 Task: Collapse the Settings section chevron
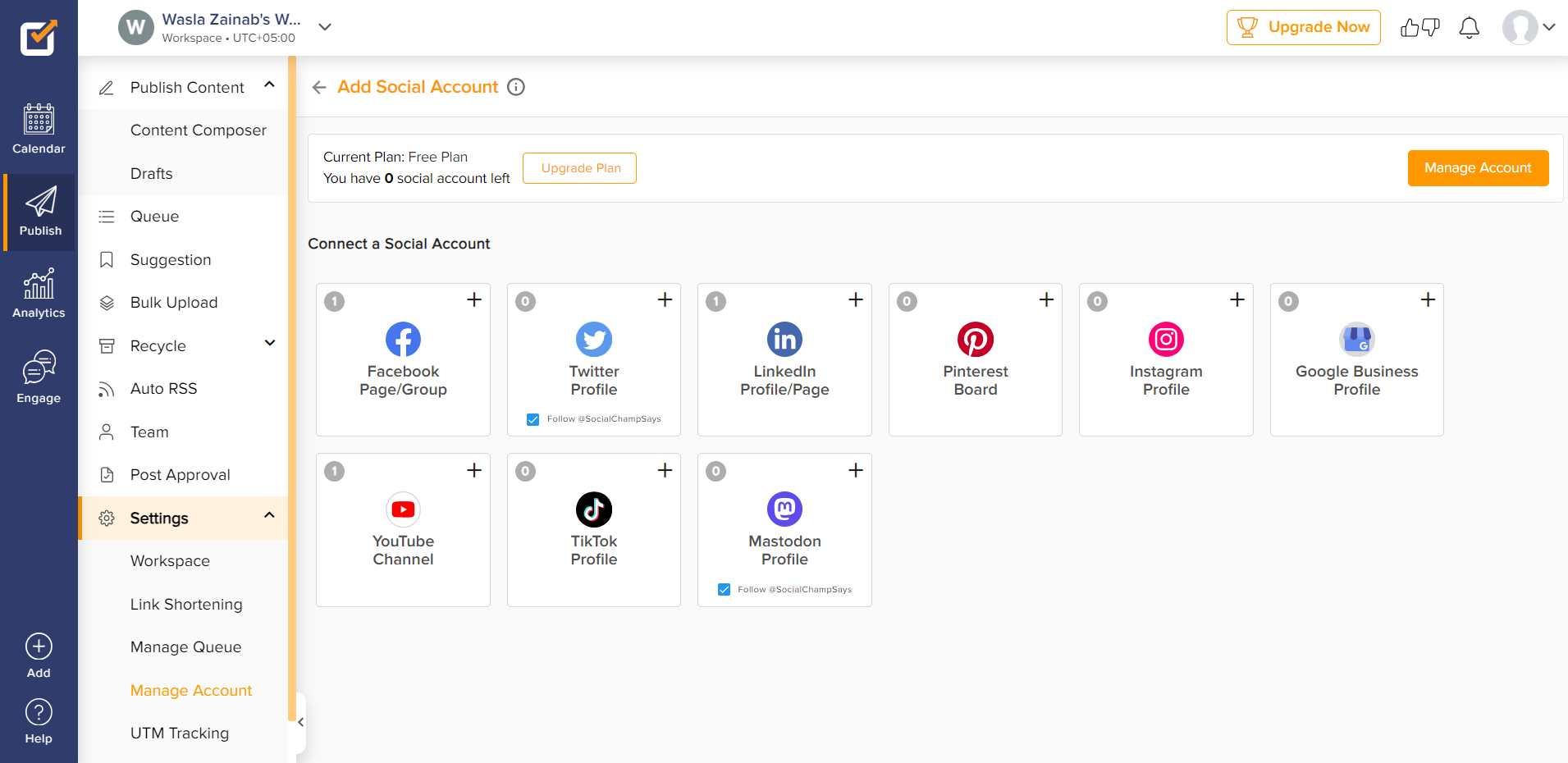[269, 515]
